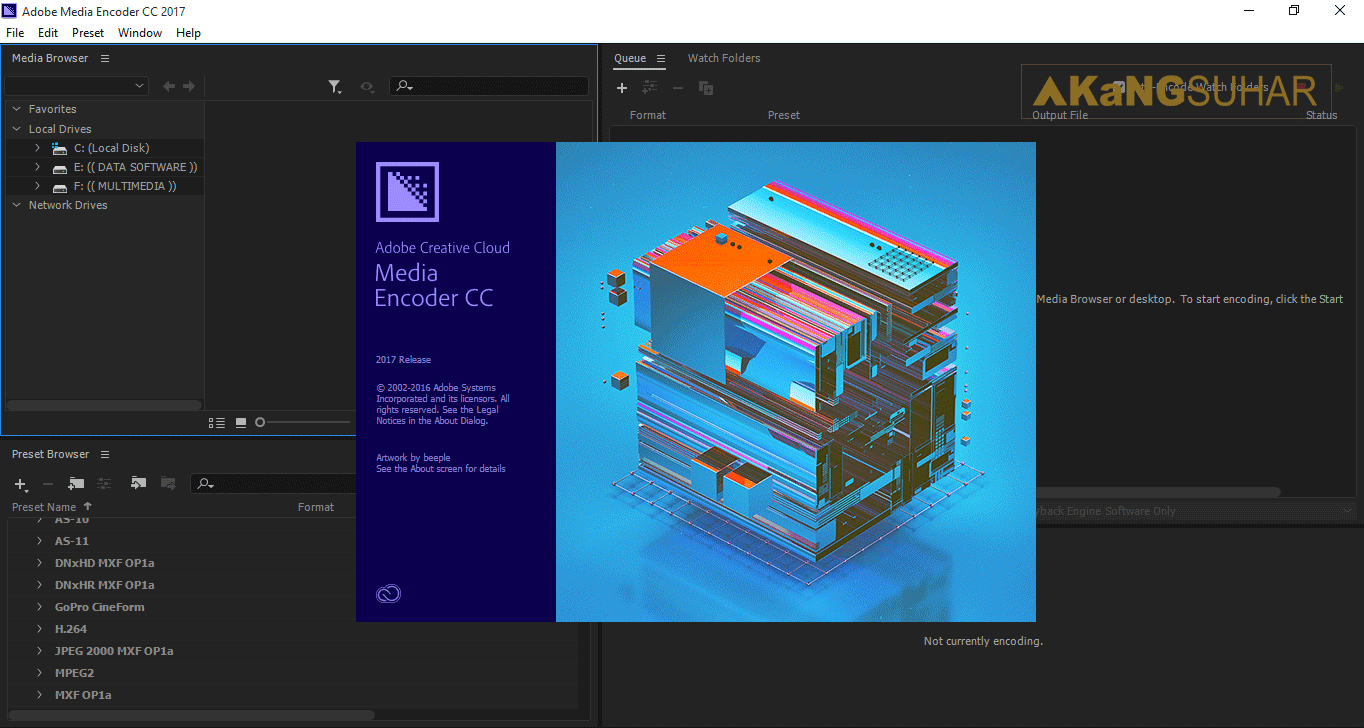The width and height of the screenshot is (1364, 728).
Task: Collapse the Favorites section
Action: click(17, 109)
